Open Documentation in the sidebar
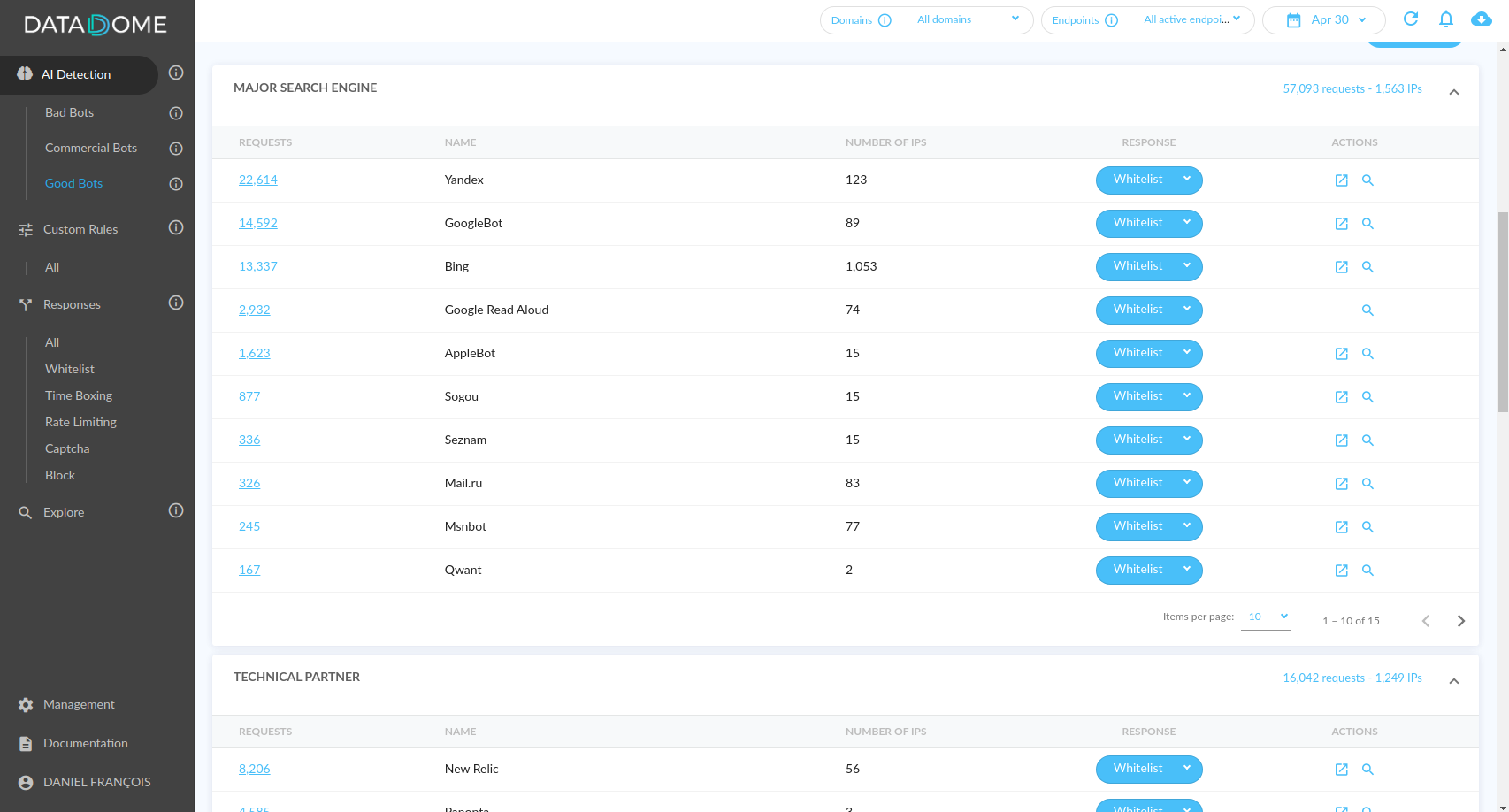Viewport: 1509px width, 812px height. point(86,743)
